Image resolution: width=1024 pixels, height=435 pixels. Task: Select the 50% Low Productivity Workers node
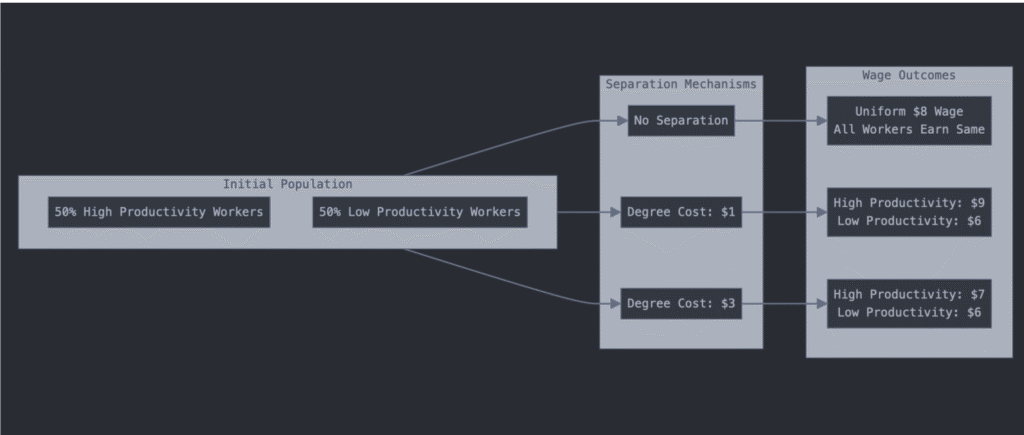pos(419,212)
